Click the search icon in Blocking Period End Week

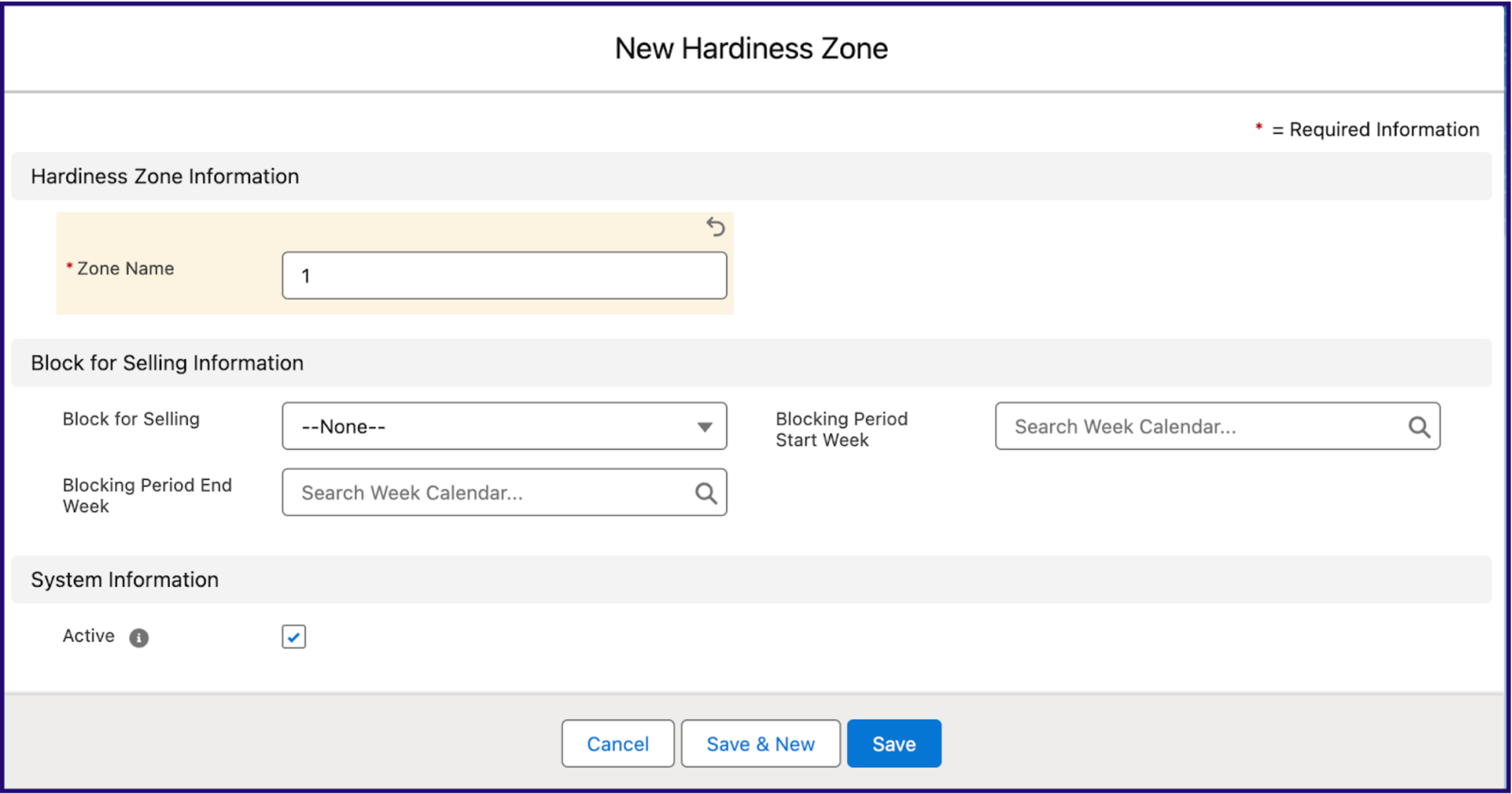tap(706, 493)
